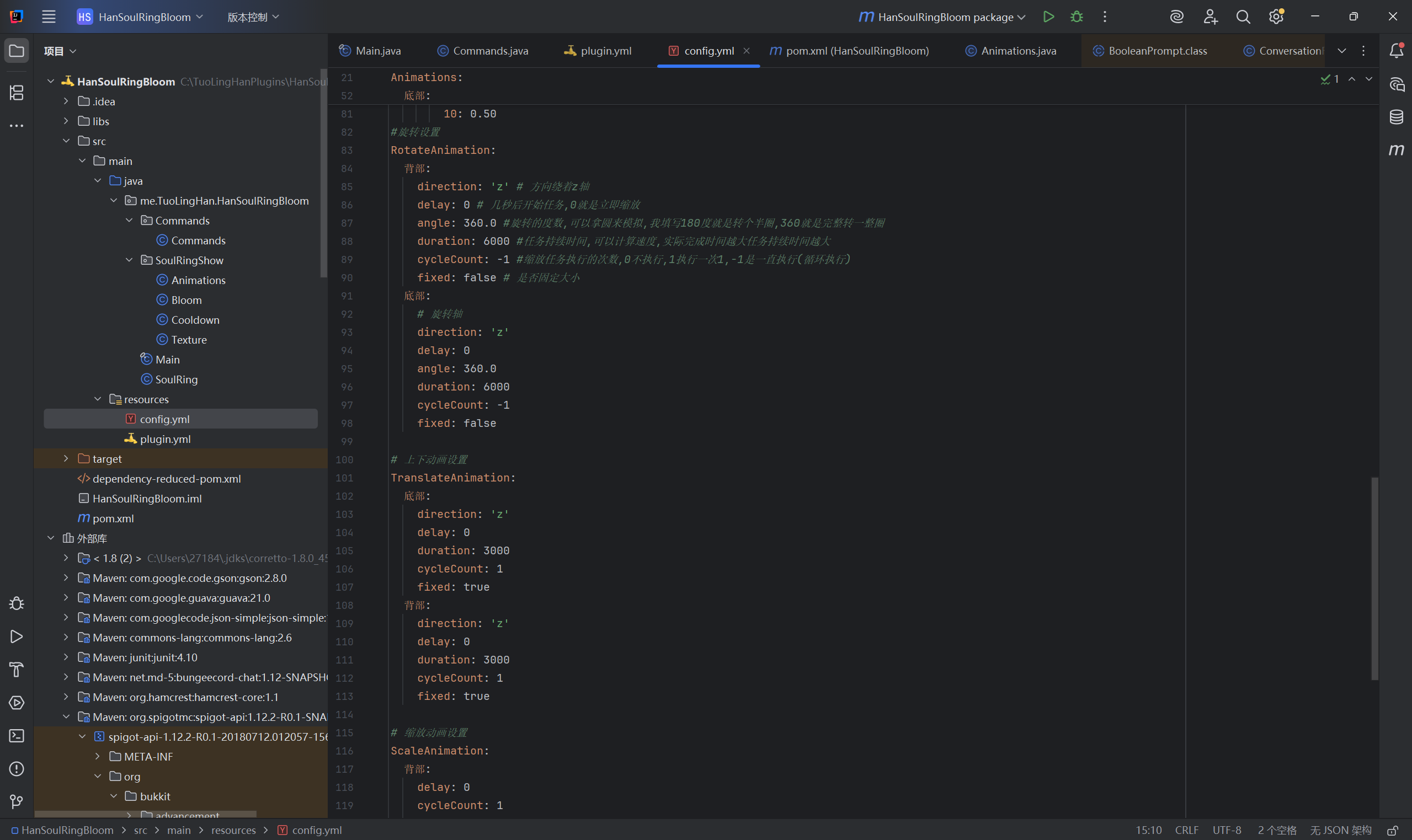Expand the libs folder
The width and height of the screenshot is (1412, 840).
66,121
